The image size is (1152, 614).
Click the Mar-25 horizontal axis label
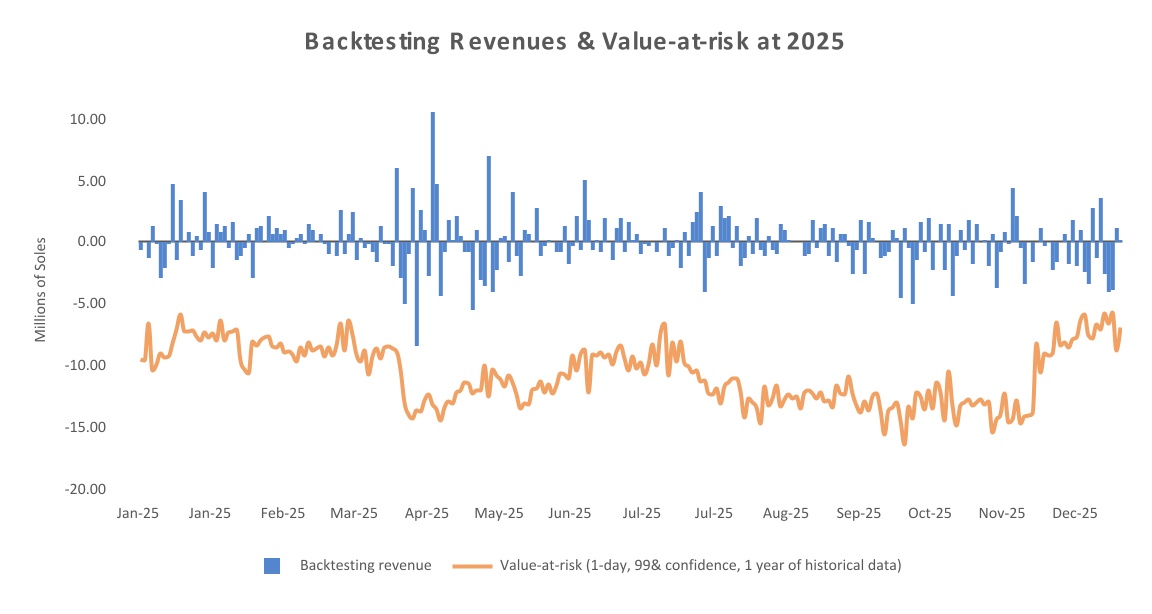(355, 513)
